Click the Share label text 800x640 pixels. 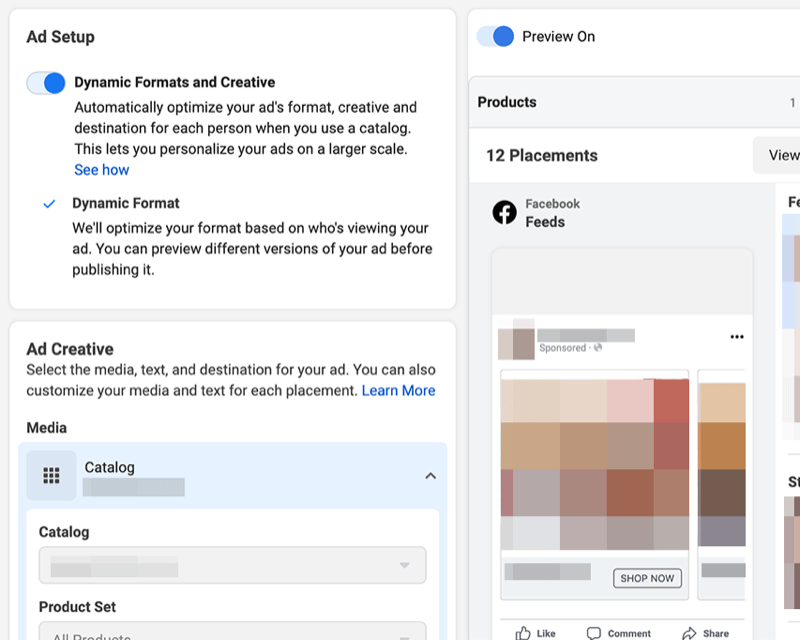[716, 633]
